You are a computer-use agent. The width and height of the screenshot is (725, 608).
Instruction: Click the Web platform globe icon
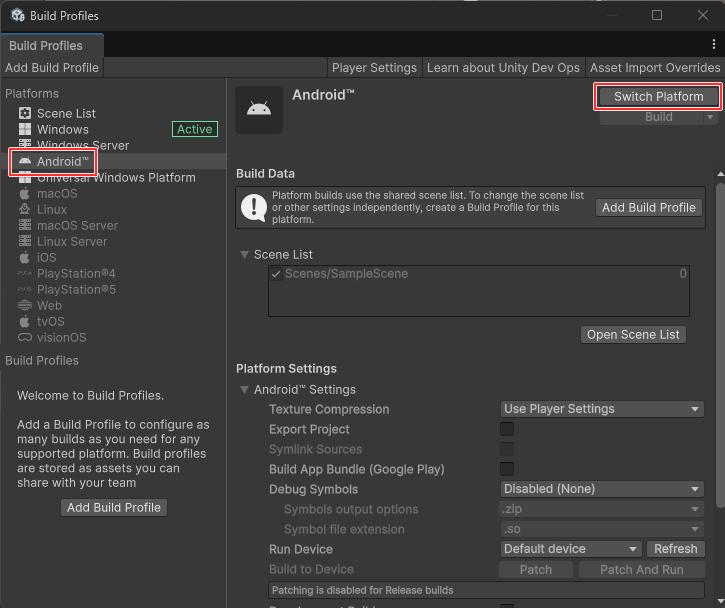tap(26, 305)
